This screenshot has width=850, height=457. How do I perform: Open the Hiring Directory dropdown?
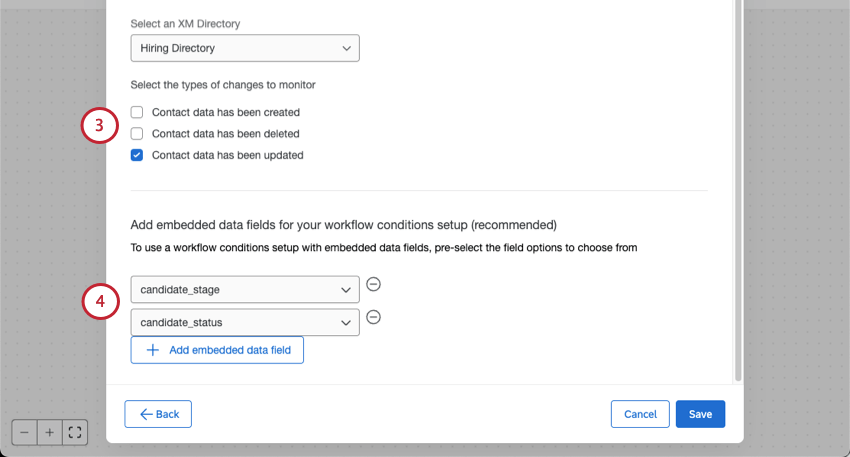point(245,48)
